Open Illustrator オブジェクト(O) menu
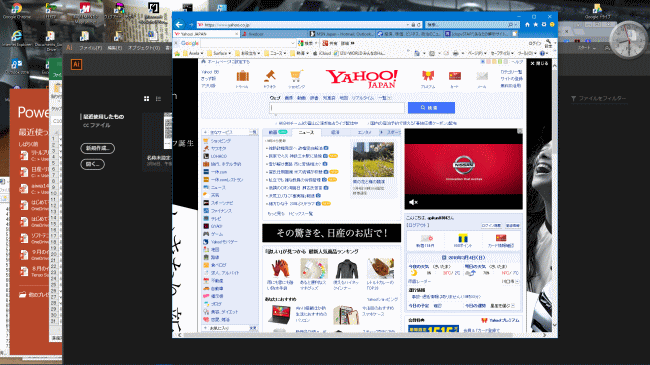Viewport: 650px width, 365px height. [x=144, y=48]
